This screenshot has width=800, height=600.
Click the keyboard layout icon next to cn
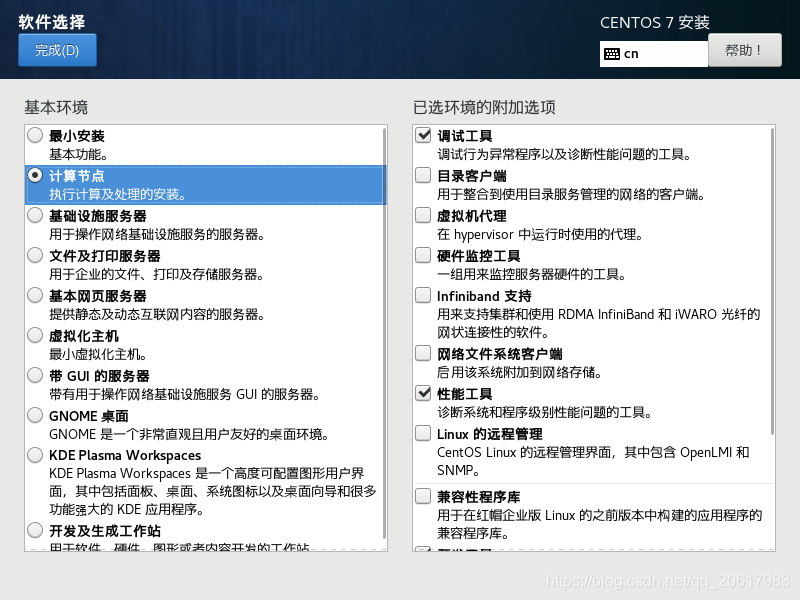coord(611,54)
